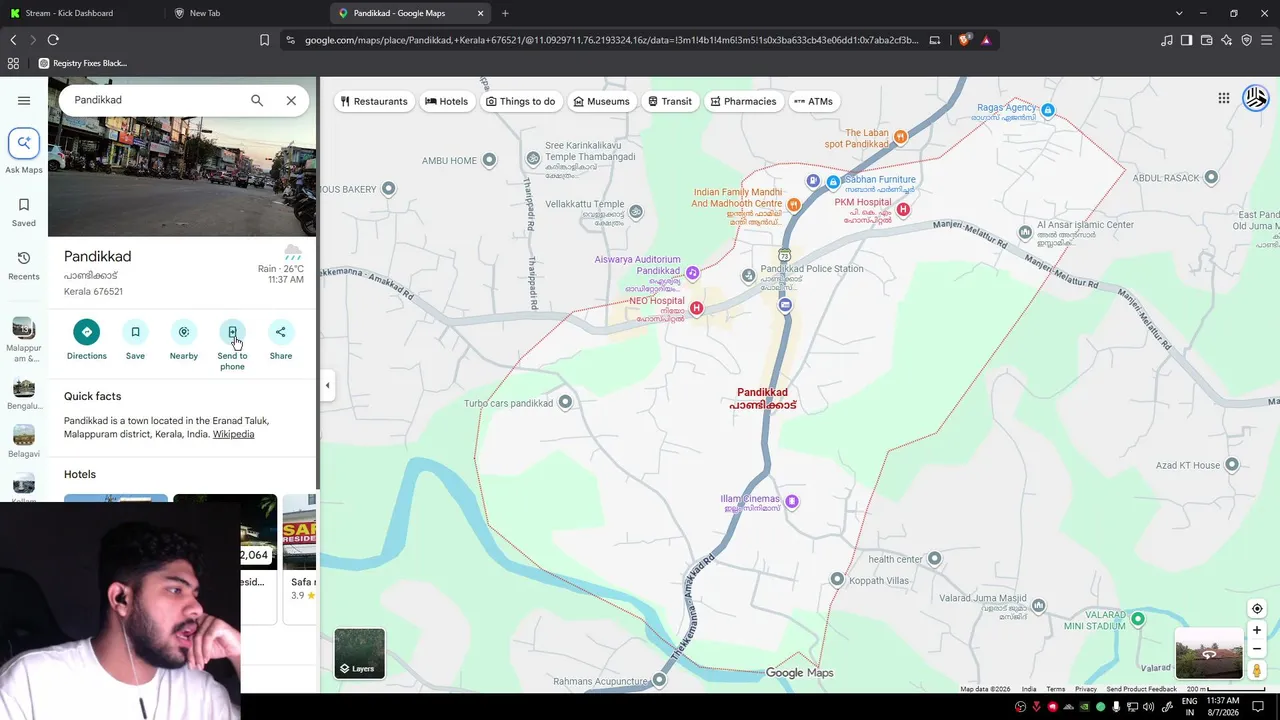Go back to the previous page
Viewport: 1280px width, 720px height.
click(x=13, y=40)
